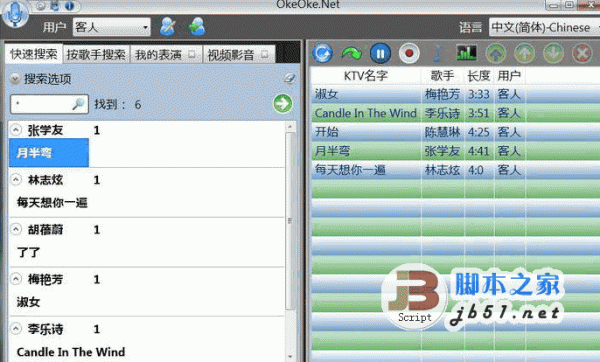
Task: Click length cell 4:41 in playlist
Action: 479,151
